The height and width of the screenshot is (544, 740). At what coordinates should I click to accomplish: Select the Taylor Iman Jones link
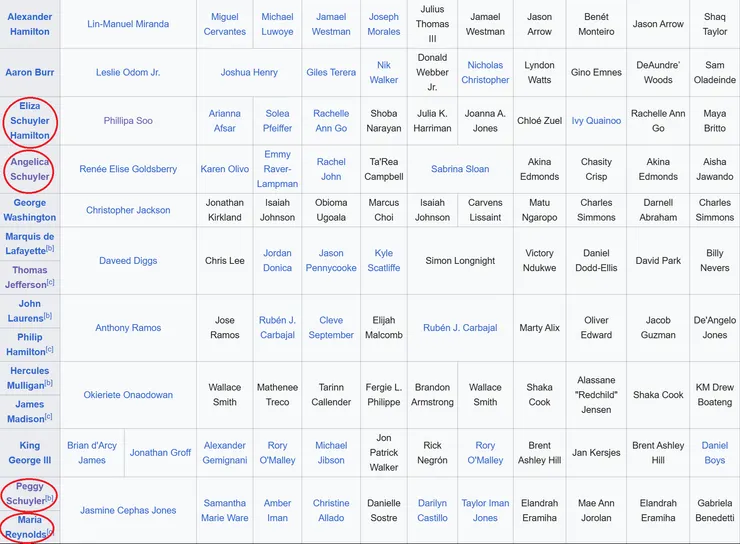[485, 510]
